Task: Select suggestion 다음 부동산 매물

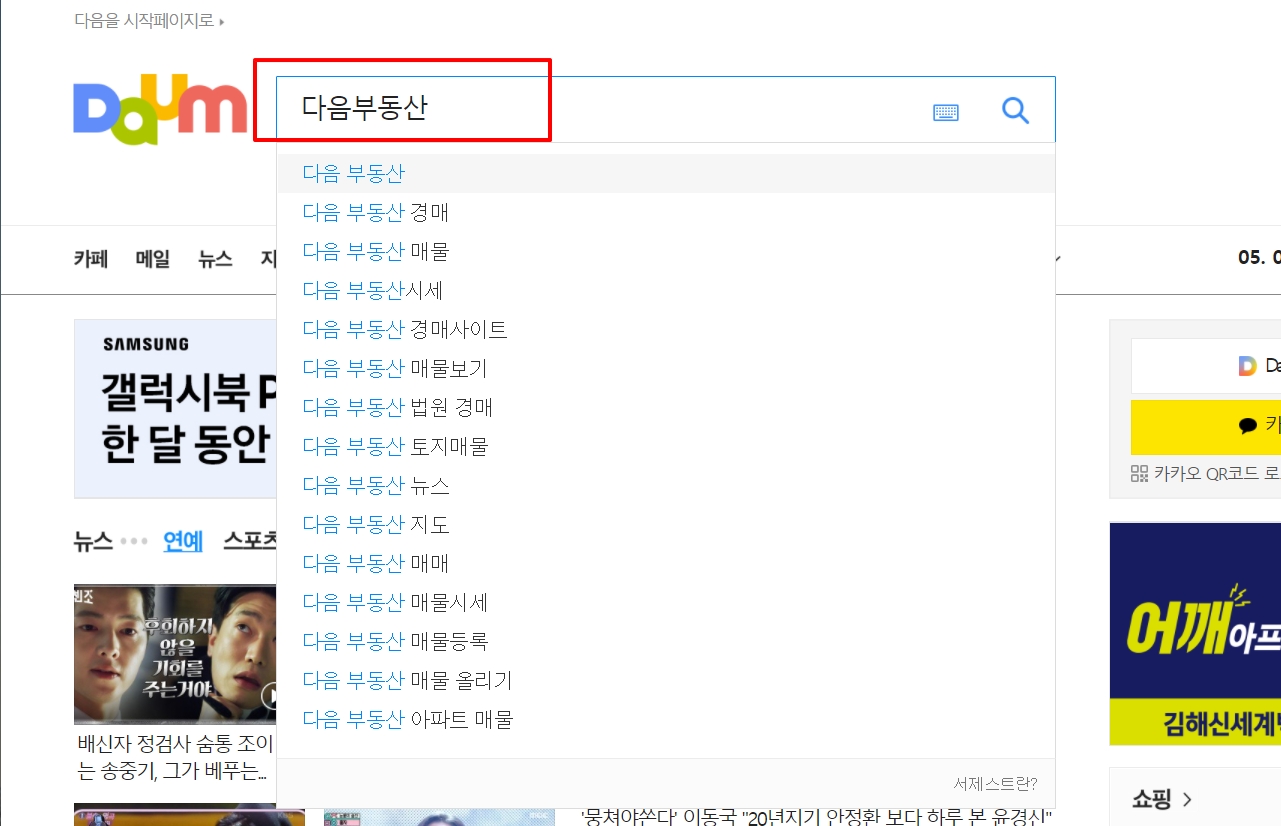Action: coord(666,251)
